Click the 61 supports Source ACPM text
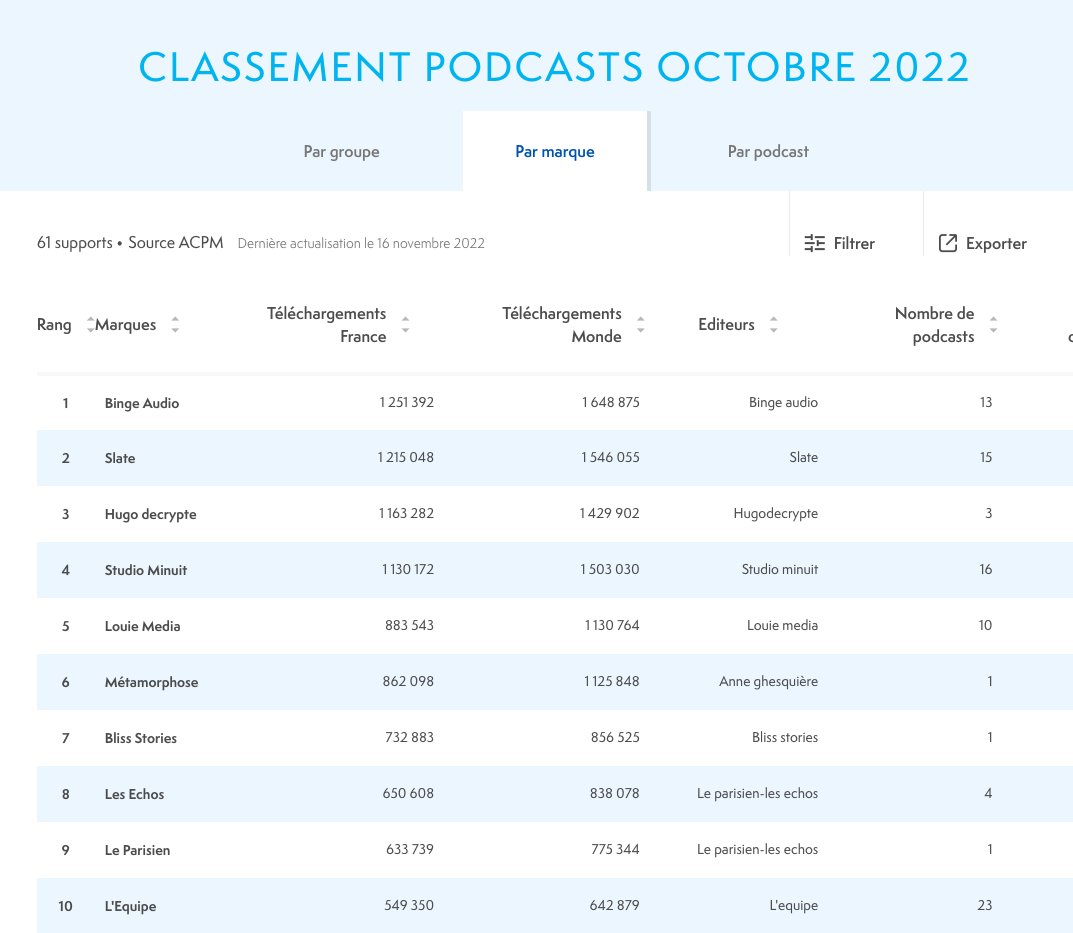The height and width of the screenshot is (933, 1073). 130,243
